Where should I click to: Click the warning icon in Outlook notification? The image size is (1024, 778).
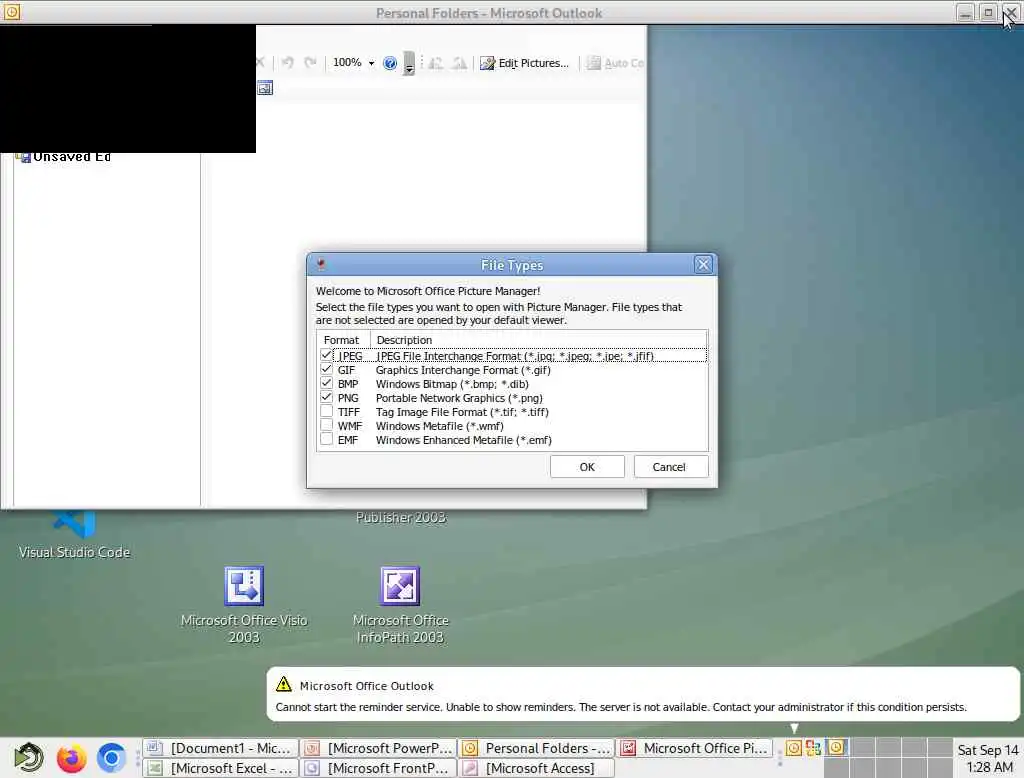(x=283, y=684)
